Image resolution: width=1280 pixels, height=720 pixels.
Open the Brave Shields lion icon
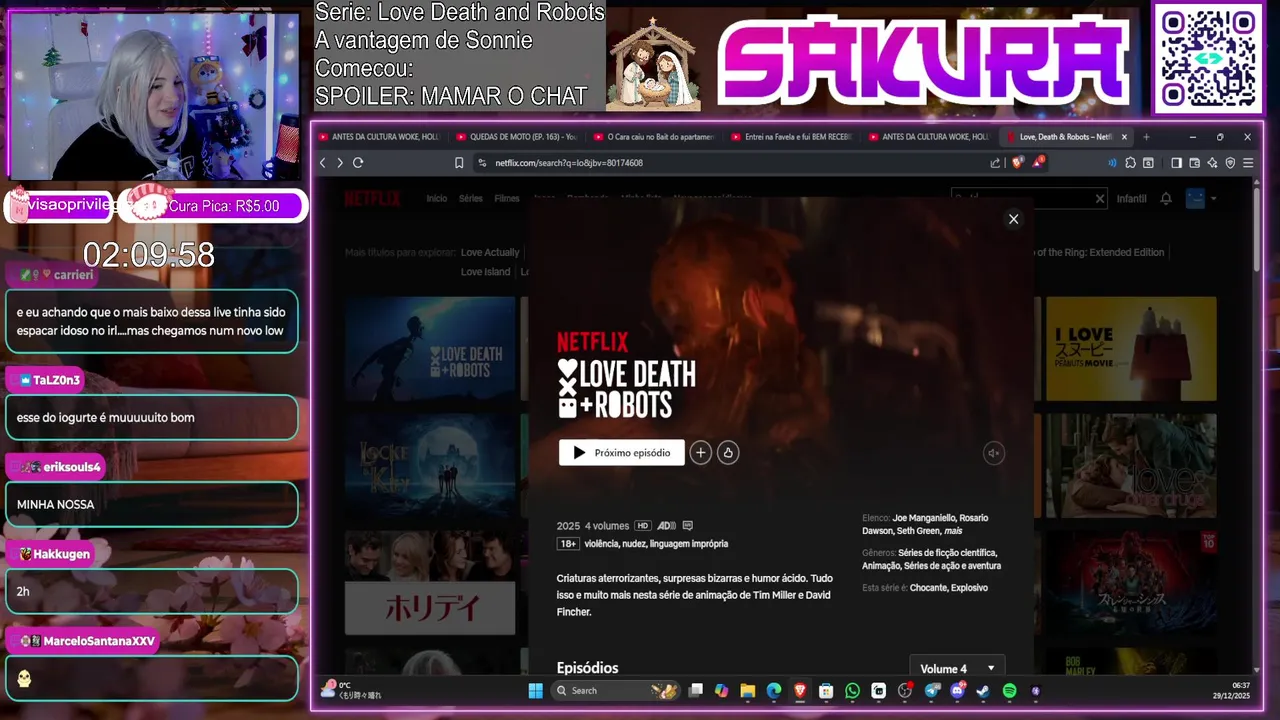[x=1017, y=162]
